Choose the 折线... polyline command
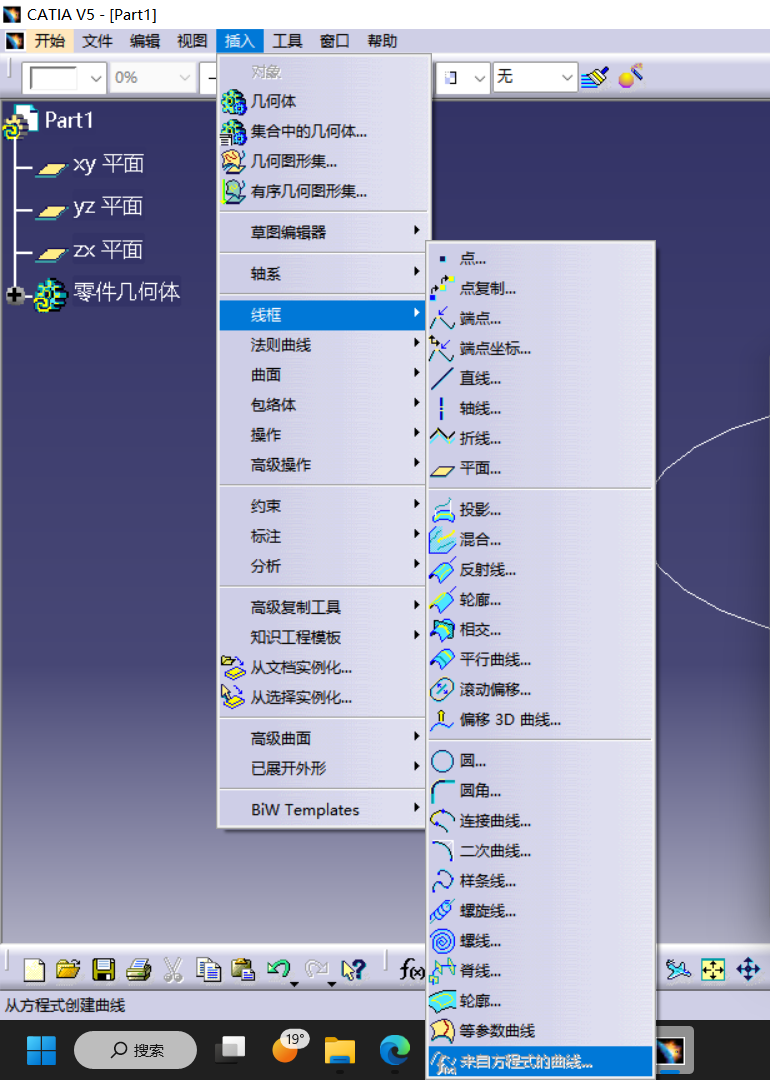The image size is (770, 1080). tap(540, 438)
